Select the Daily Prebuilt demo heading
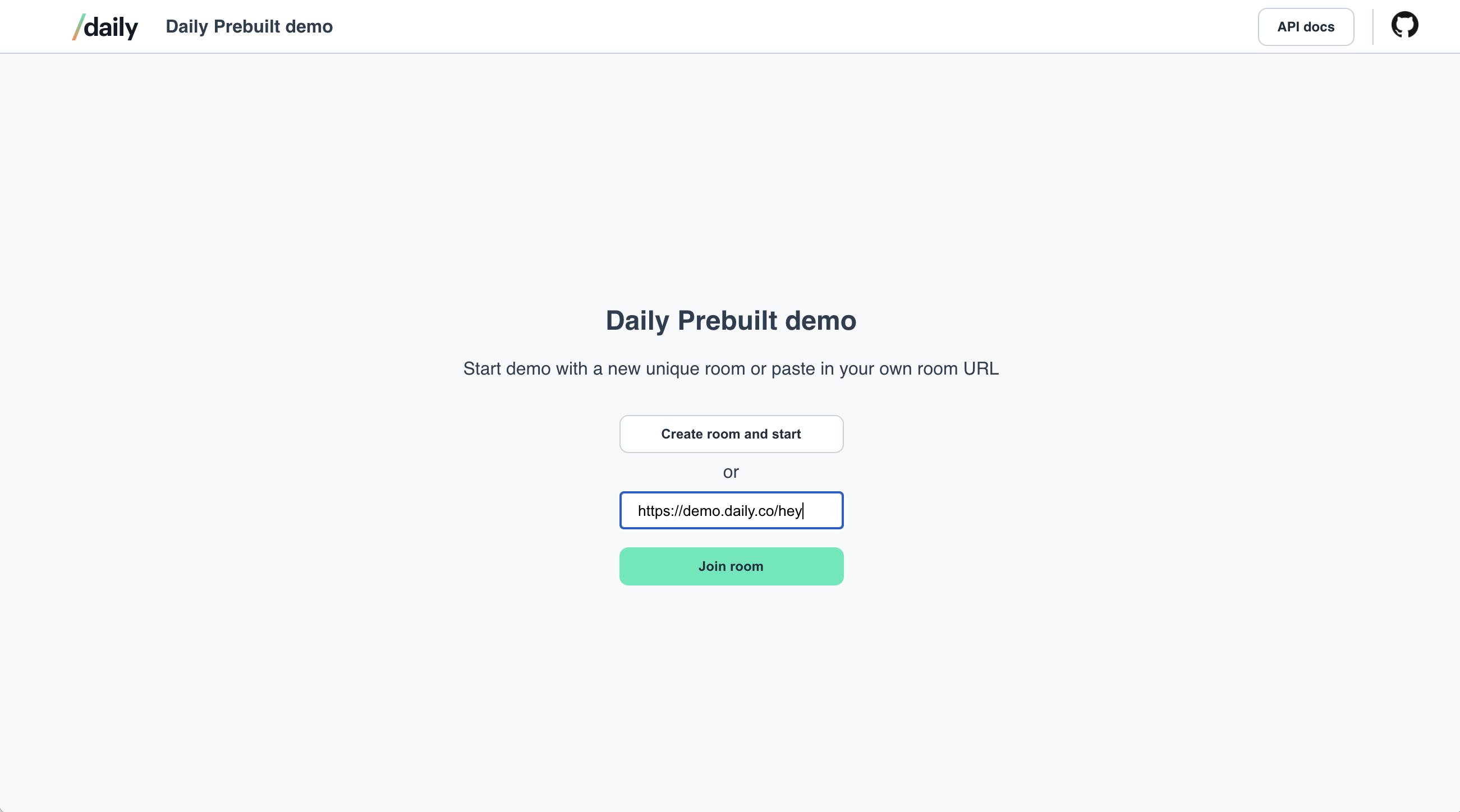 point(731,321)
